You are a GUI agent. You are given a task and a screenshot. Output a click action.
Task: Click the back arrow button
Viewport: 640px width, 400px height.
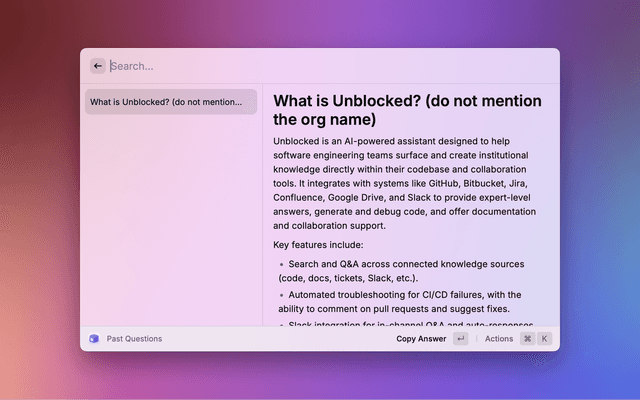[x=98, y=66]
